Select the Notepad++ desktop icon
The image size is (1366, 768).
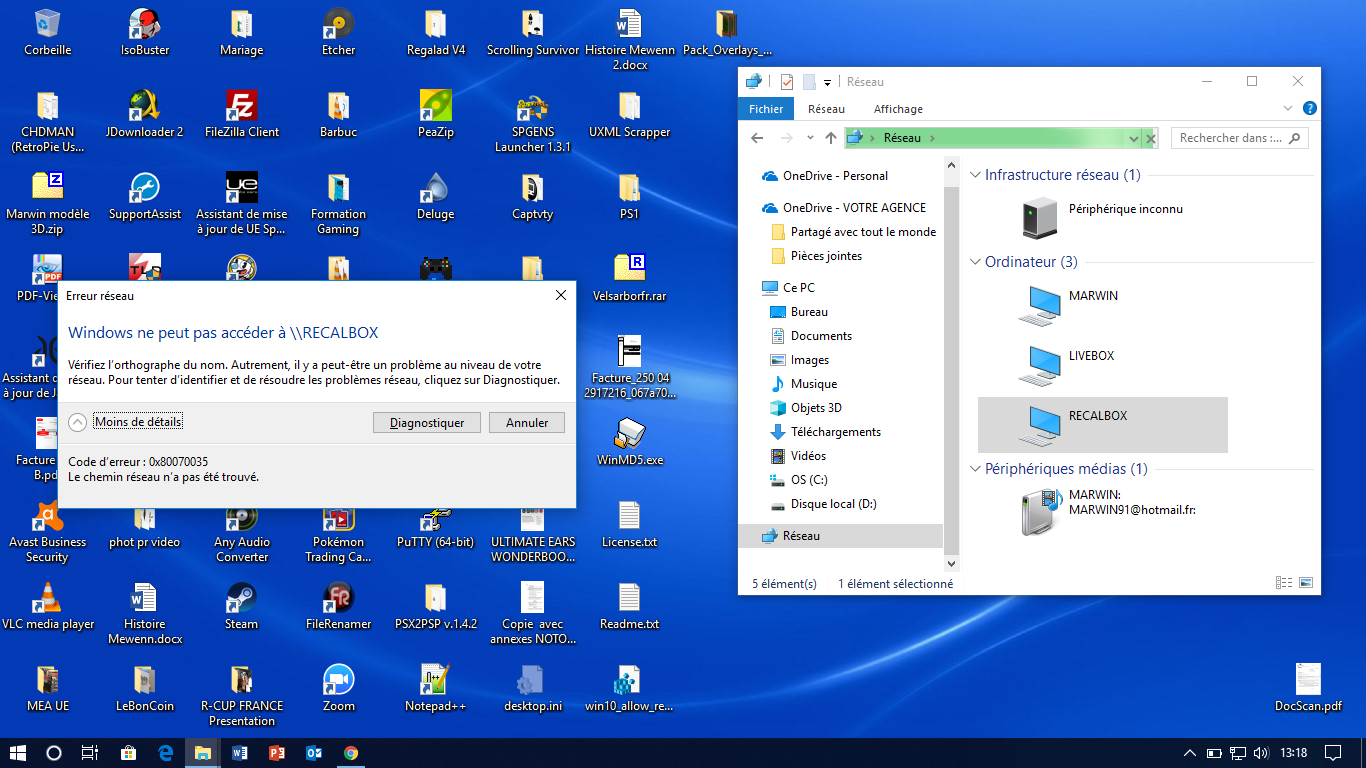(x=436, y=688)
